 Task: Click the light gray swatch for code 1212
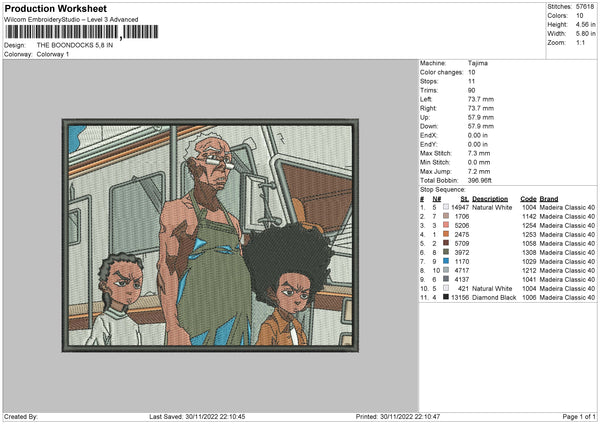pyautogui.click(x=446, y=270)
